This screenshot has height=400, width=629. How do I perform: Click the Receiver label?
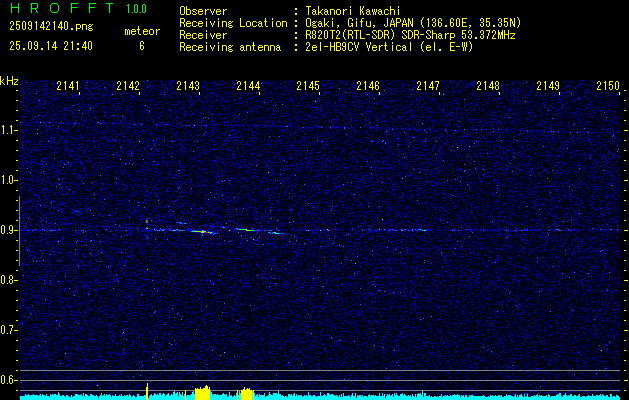pyautogui.click(x=203, y=35)
